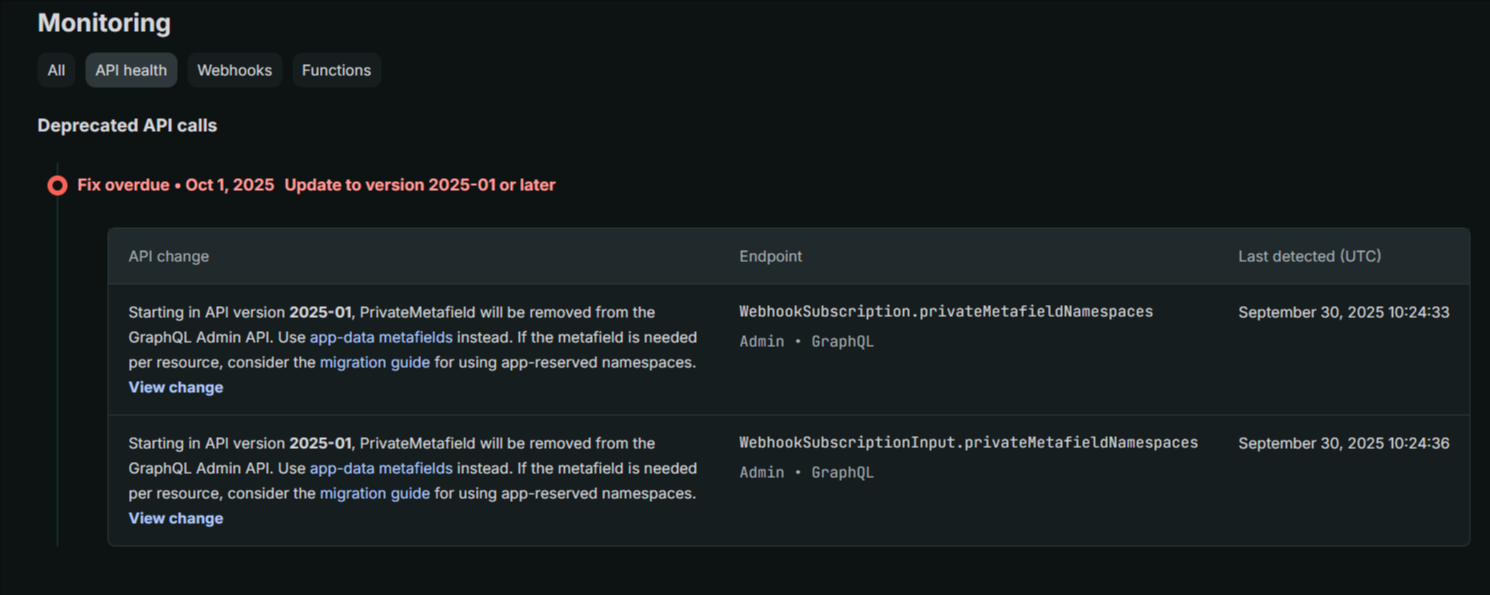Switch to the All monitoring tab
This screenshot has height=595, width=1490.
(x=56, y=70)
